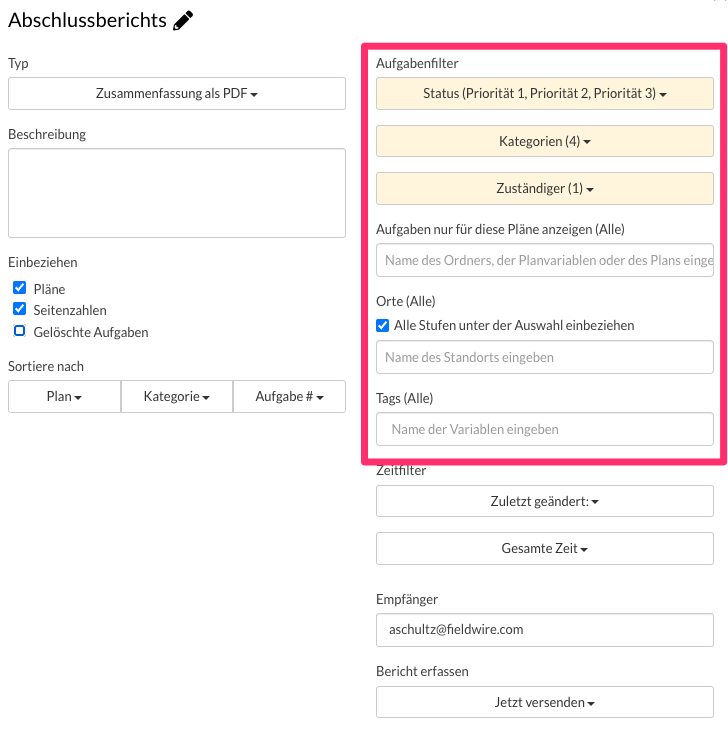The width and height of the screenshot is (728, 748).
Task: Toggle Alle Stufen unter der Auswahl einbeziehen
Action: pyautogui.click(x=382, y=325)
